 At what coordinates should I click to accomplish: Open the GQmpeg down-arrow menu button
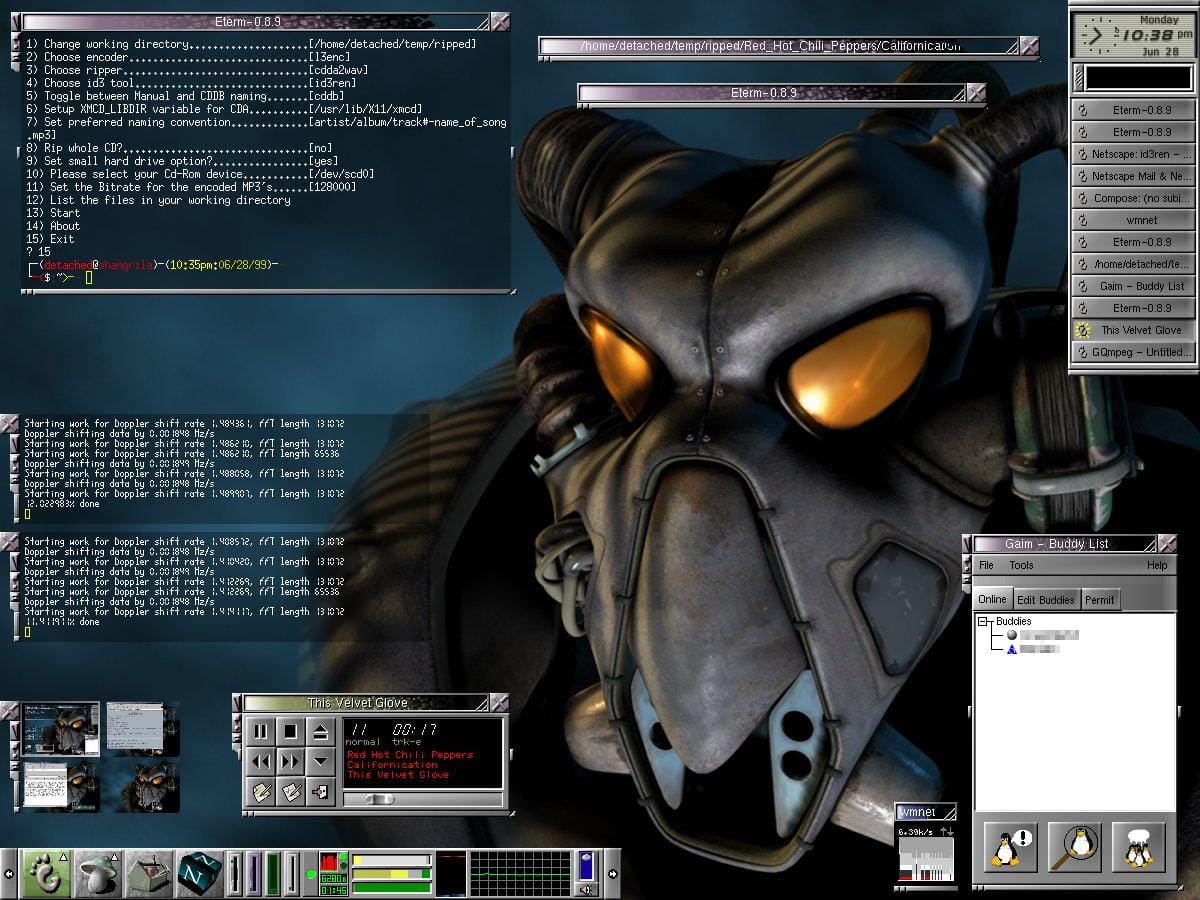(320, 761)
